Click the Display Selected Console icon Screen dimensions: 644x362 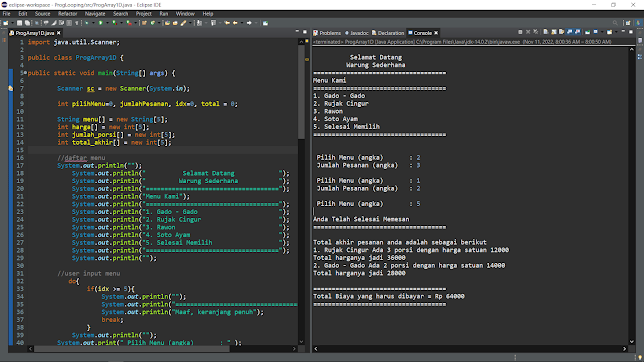click(x=596, y=32)
